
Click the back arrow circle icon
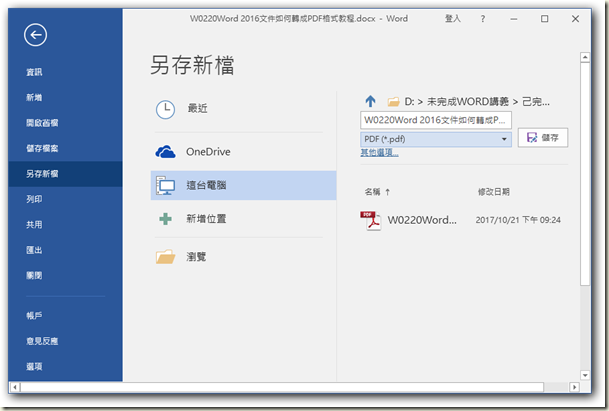[x=35, y=35]
